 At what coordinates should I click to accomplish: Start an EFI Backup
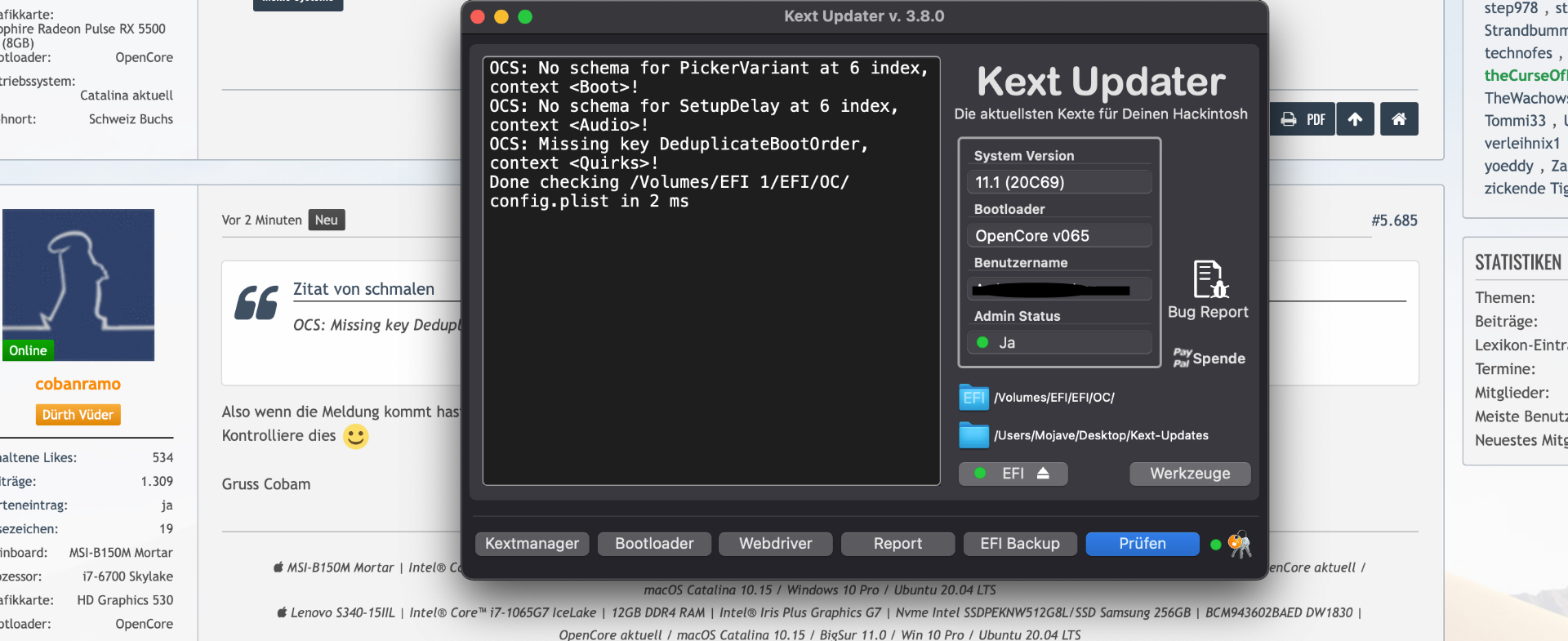pyautogui.click(x=1020, y=544)
